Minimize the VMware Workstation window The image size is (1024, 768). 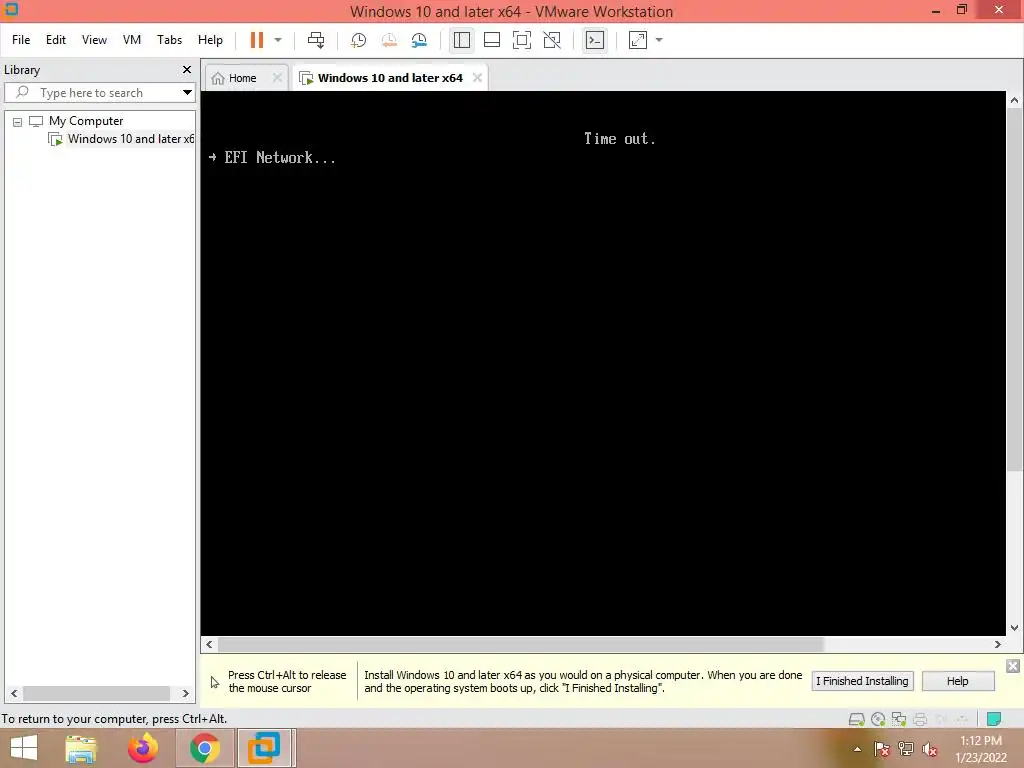pyautogui.click(x=935, y=10)
